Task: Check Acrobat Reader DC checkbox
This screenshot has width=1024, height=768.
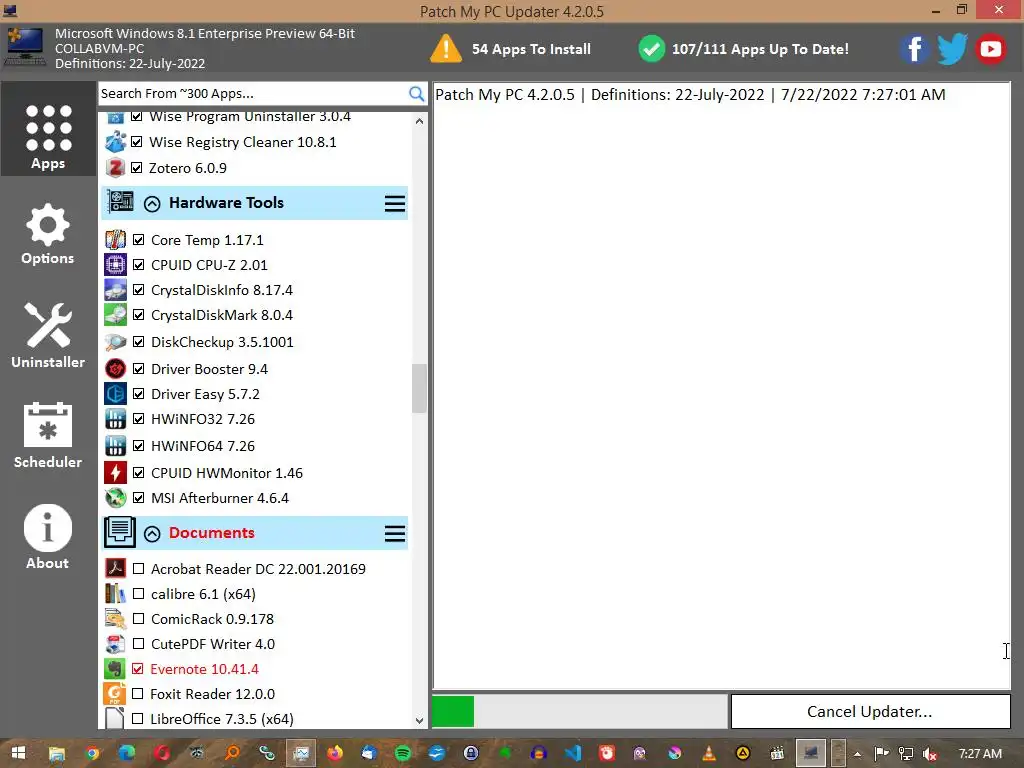Action: point(138,569)
